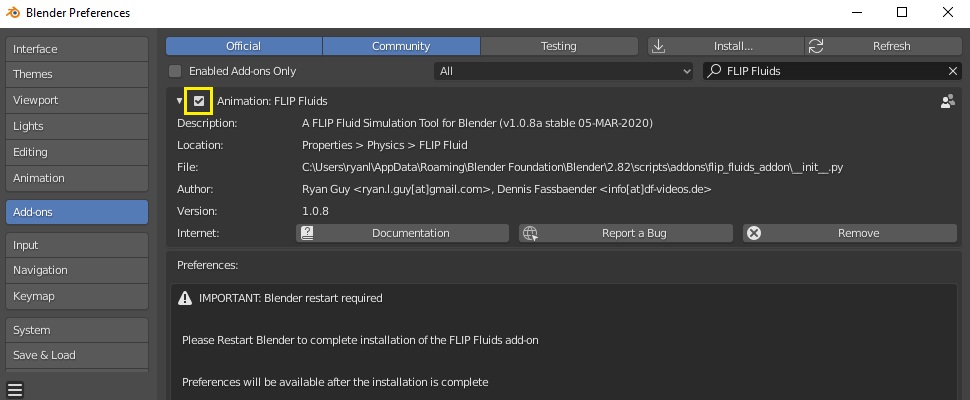
Task: Collapse the Animation: FLIP Fluids details
Action: (179, 101)
